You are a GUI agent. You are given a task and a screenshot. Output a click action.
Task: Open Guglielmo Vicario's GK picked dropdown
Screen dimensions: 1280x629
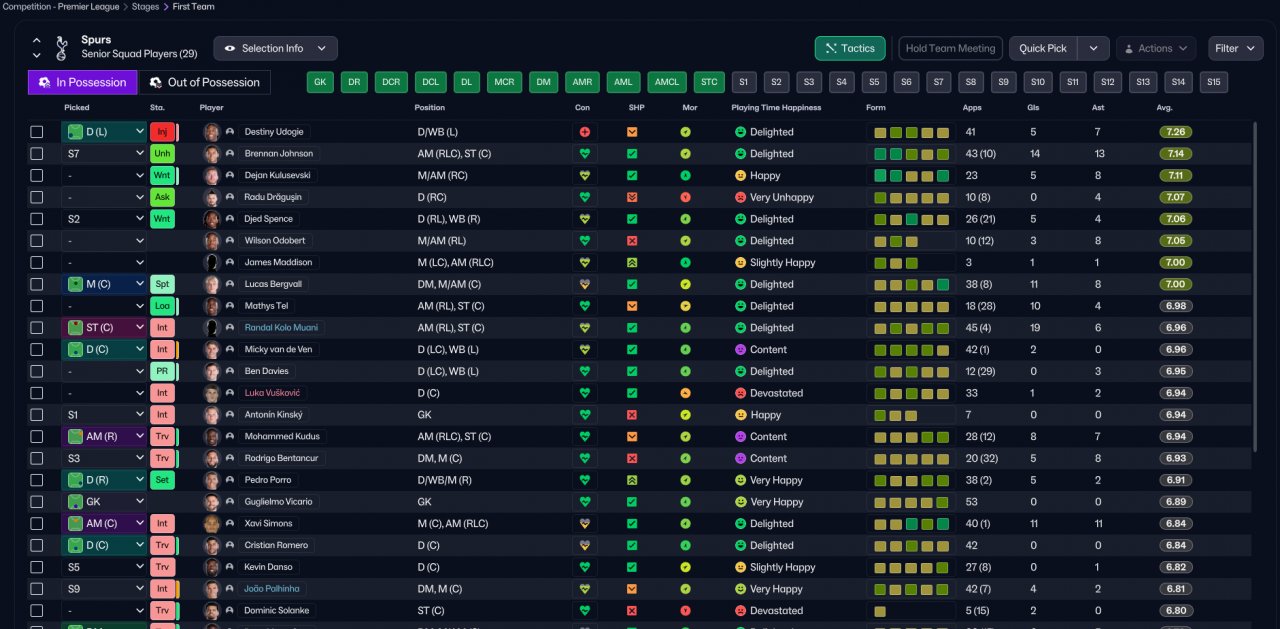pyautogui.click(x=104, y=502)
